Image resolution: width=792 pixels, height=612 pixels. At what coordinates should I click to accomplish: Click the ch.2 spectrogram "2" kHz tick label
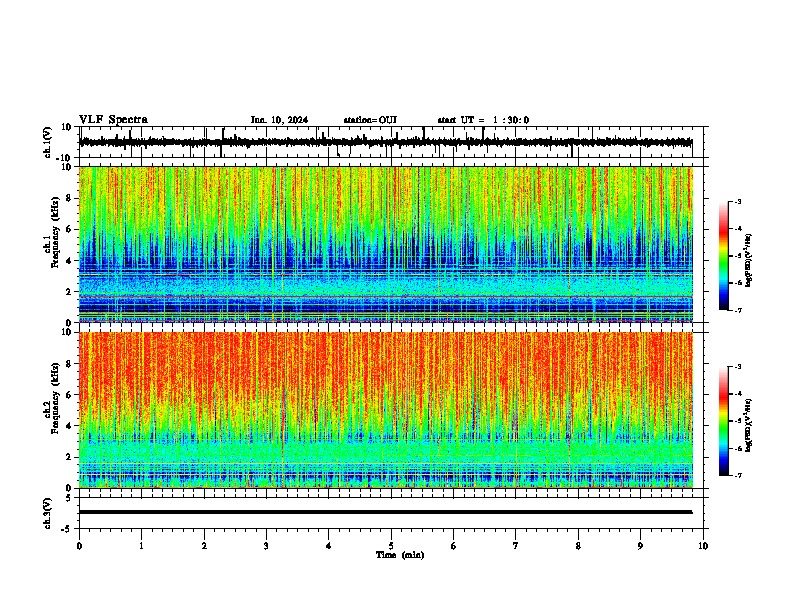(69, 457)
